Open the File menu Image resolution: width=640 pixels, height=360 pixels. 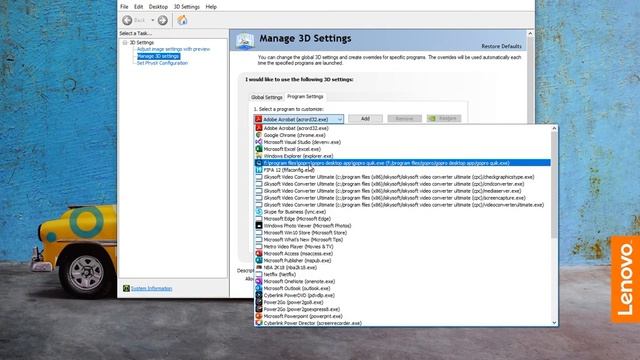(x=124, y=7)
